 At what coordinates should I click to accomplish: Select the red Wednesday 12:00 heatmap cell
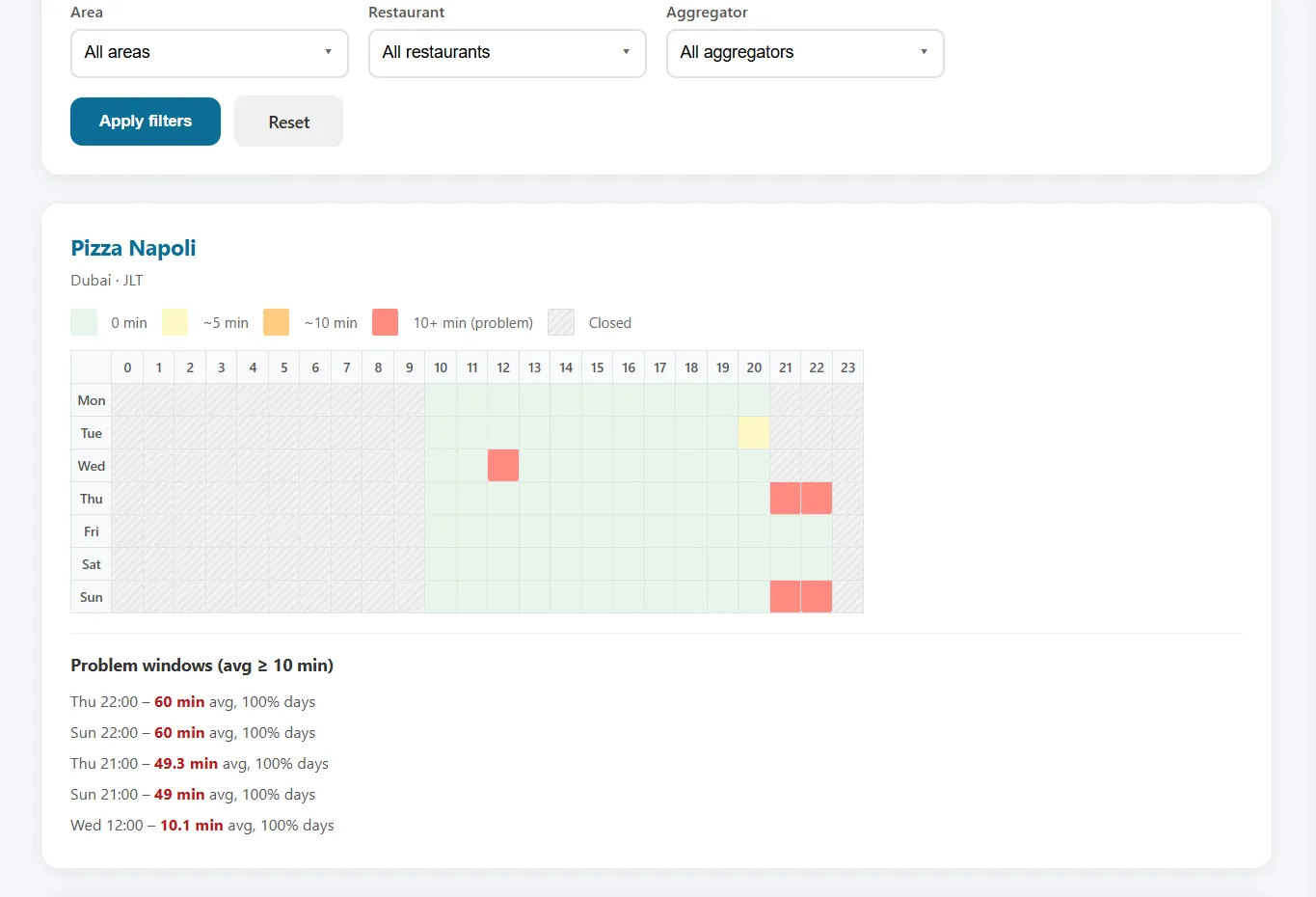click(503, 466)
